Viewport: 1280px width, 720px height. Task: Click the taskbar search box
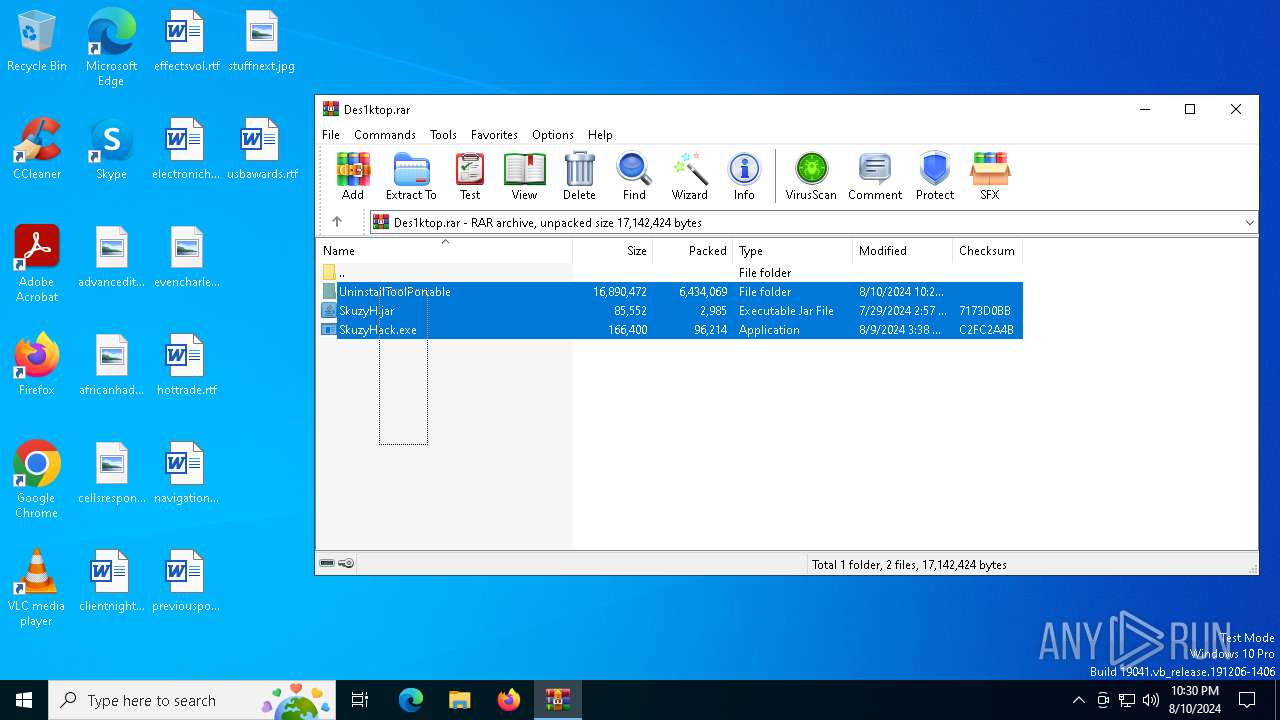(192, 700)
